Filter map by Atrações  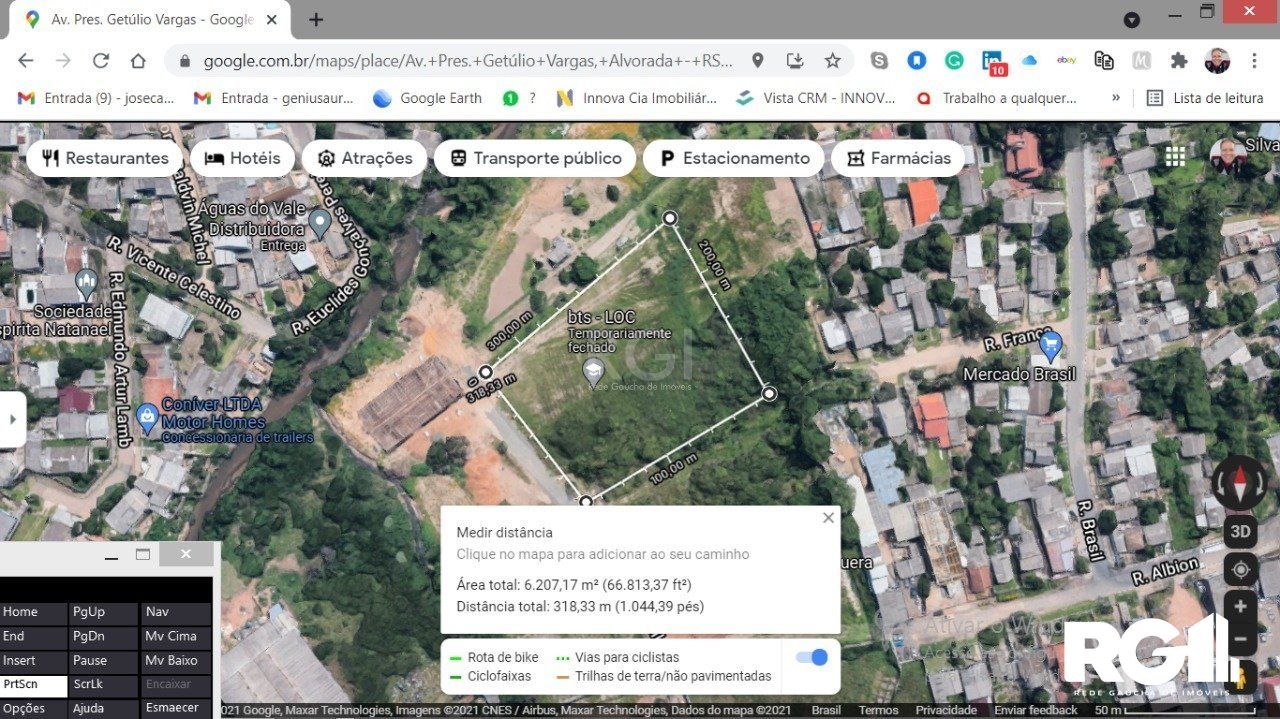pyautogui.click(x=364, y=158)
